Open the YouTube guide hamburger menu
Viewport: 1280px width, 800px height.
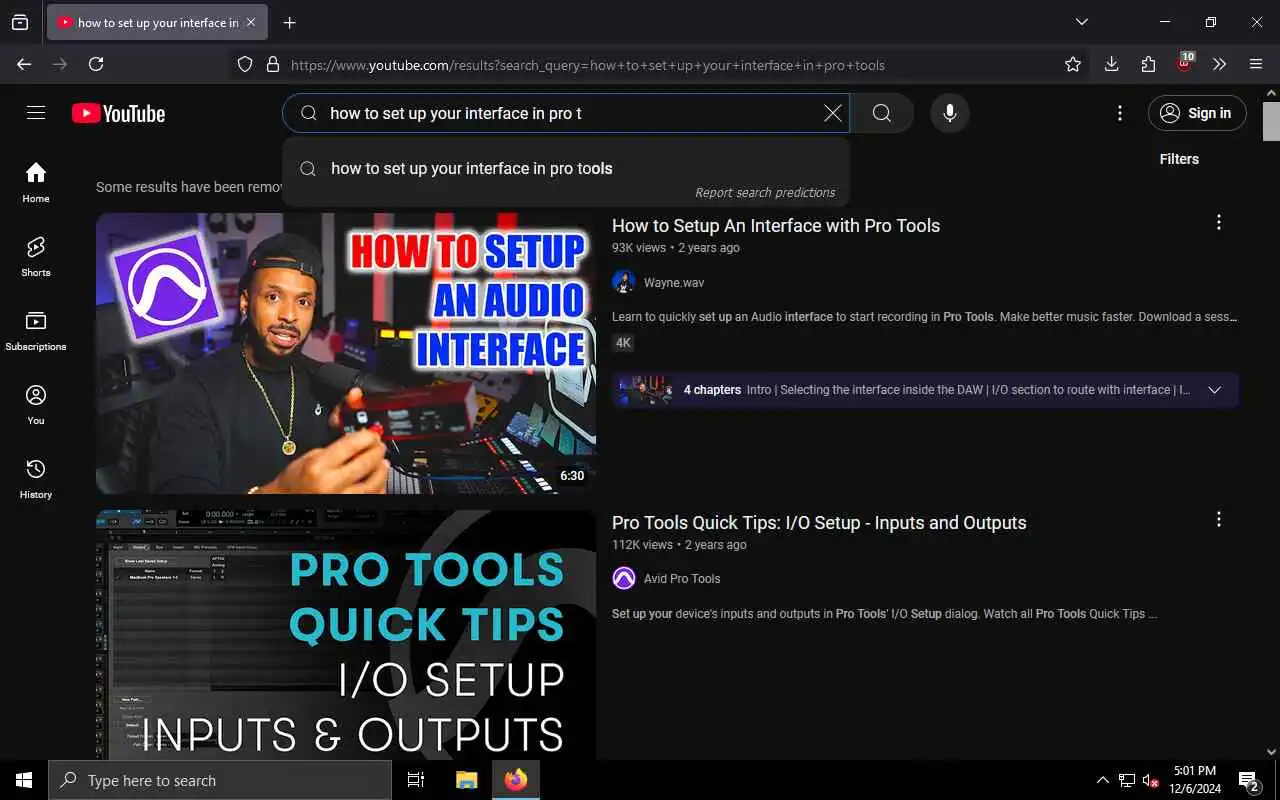pyautogui.click(x=36, y=113)
